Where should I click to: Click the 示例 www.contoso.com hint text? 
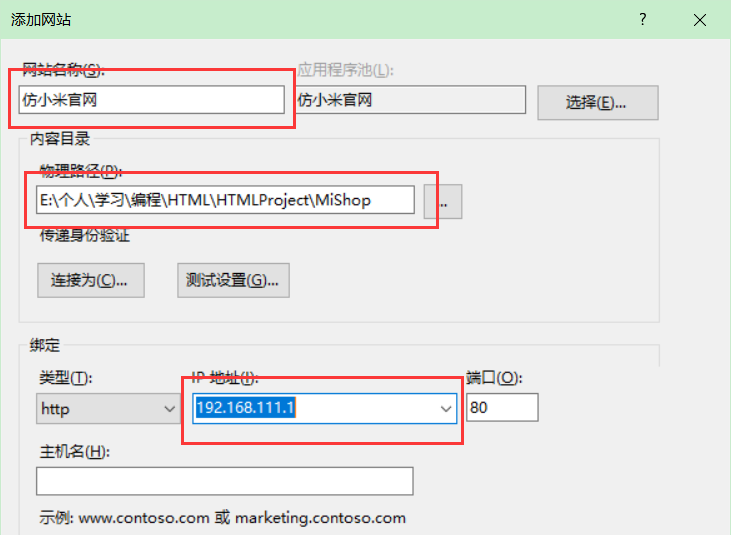(x=222, y=518)
